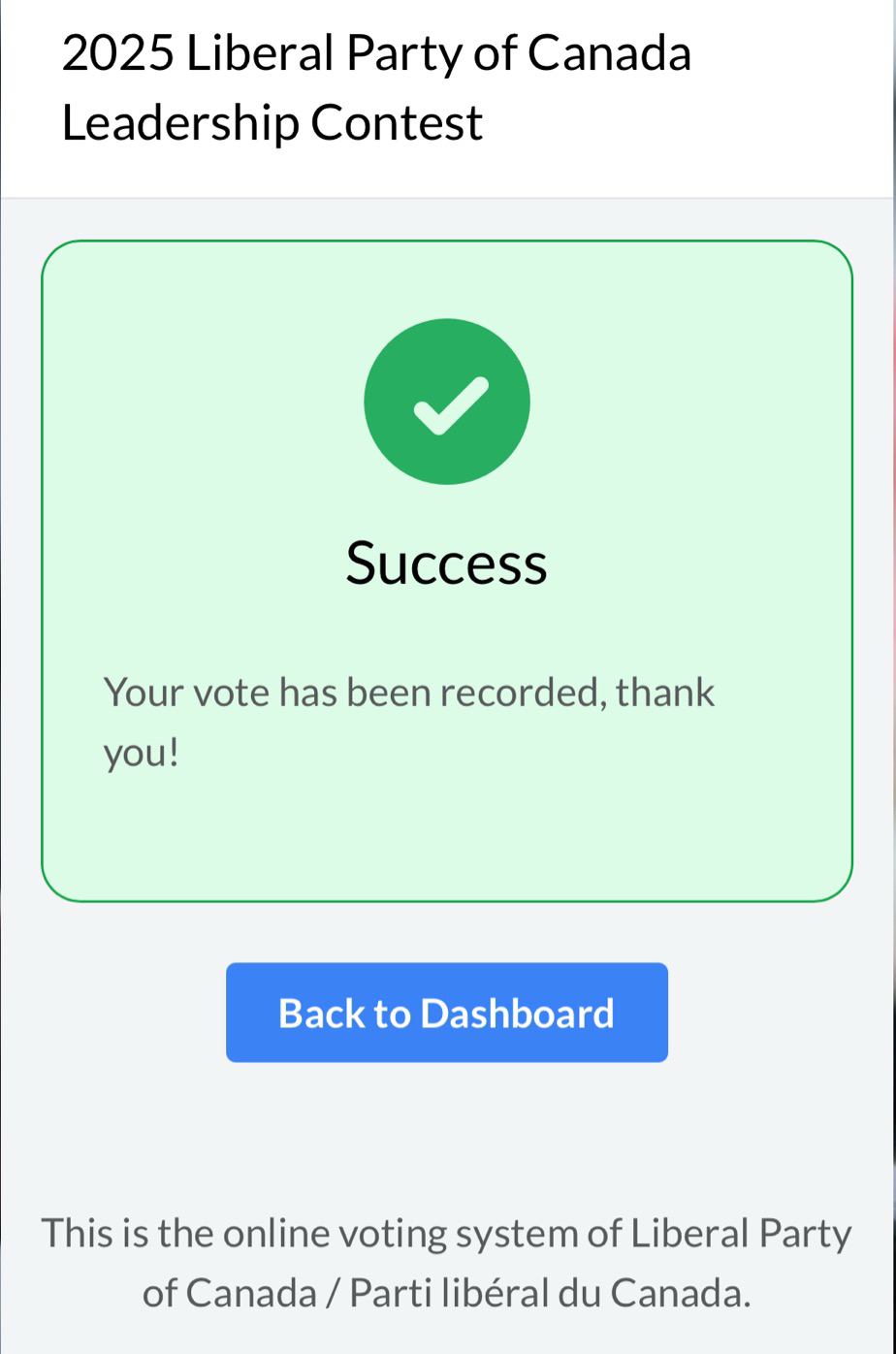896x1354 pixels.
Task: Click "Liberal Party" in the footer's first line
Action: (x=742, y=1234)
